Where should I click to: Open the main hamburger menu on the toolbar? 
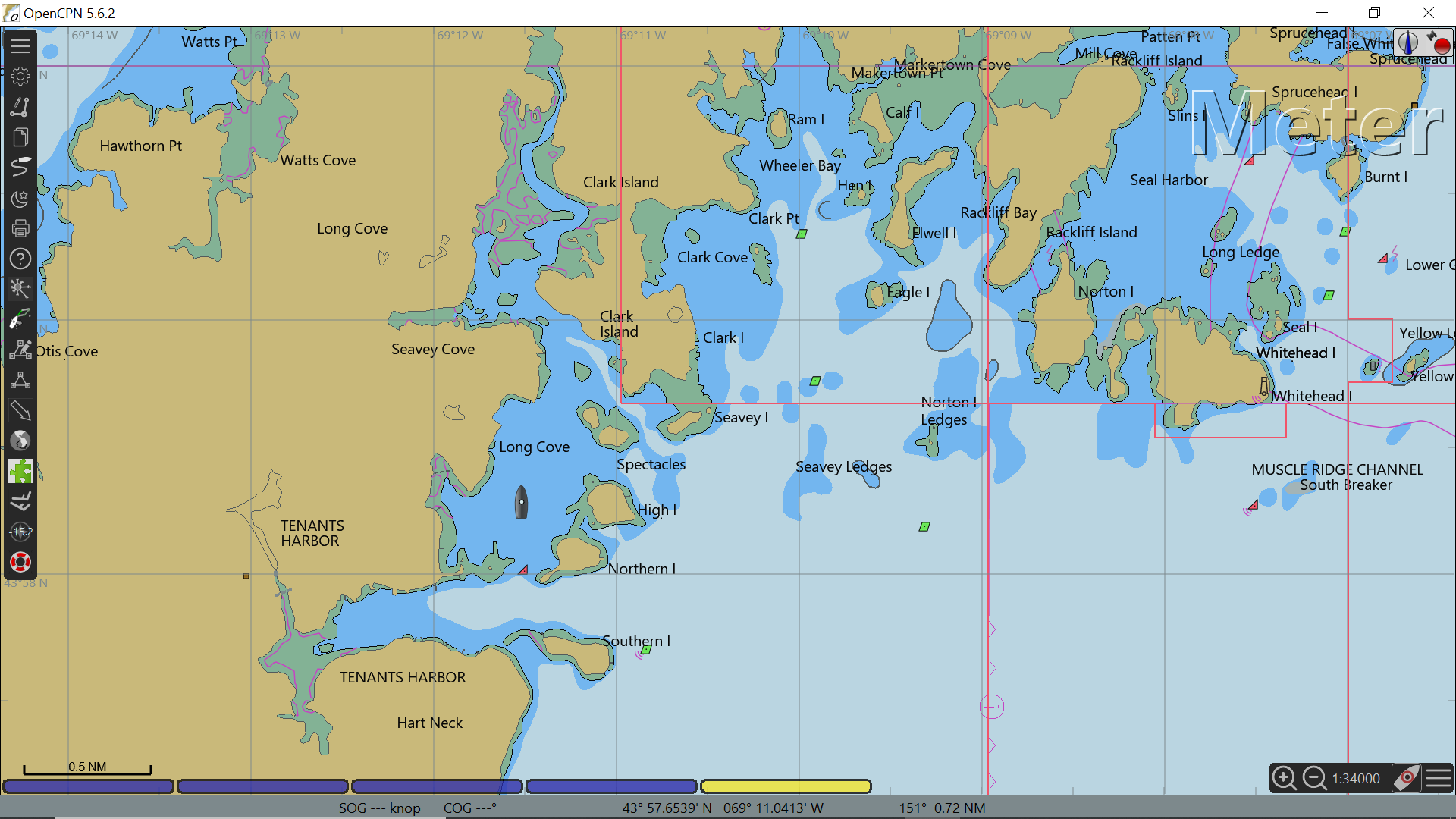(20, 46)
